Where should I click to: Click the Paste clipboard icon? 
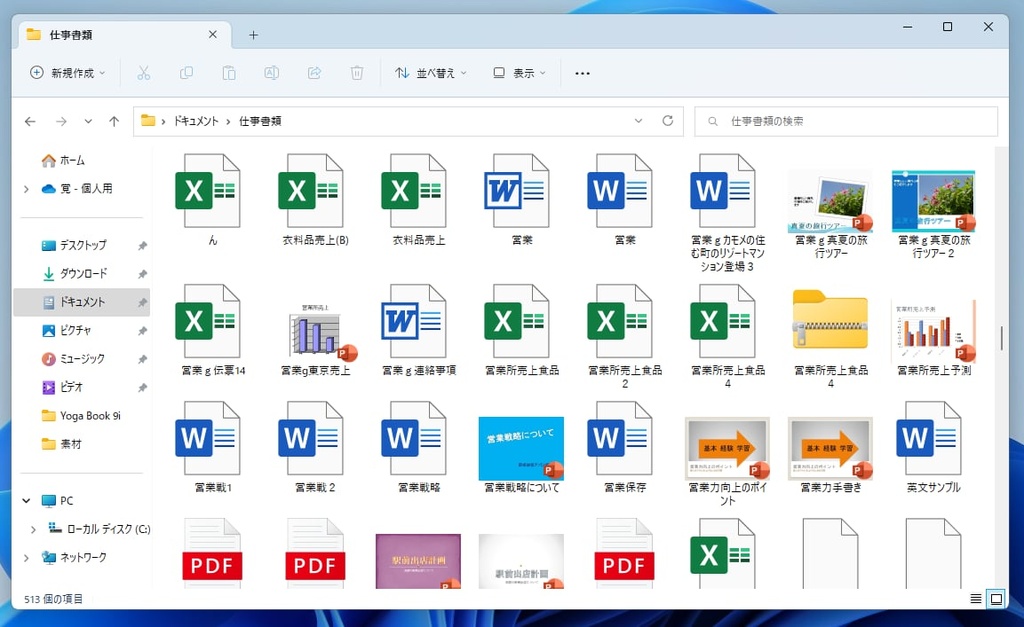tap(229, 73)
